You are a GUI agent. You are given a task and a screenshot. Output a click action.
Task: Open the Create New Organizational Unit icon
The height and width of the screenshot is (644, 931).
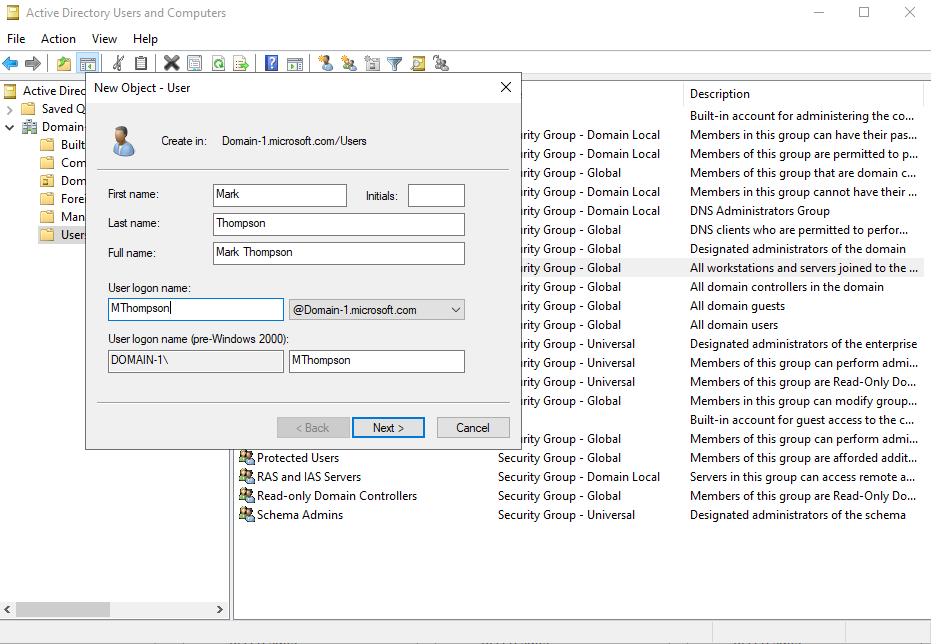[373, 63]
